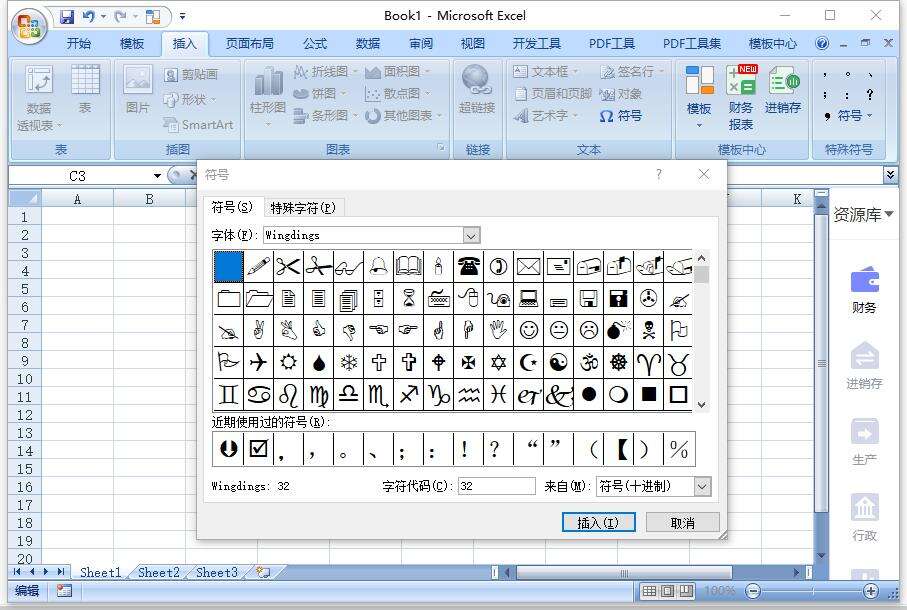Click the zoom in plus button

[x=871, y=591]
